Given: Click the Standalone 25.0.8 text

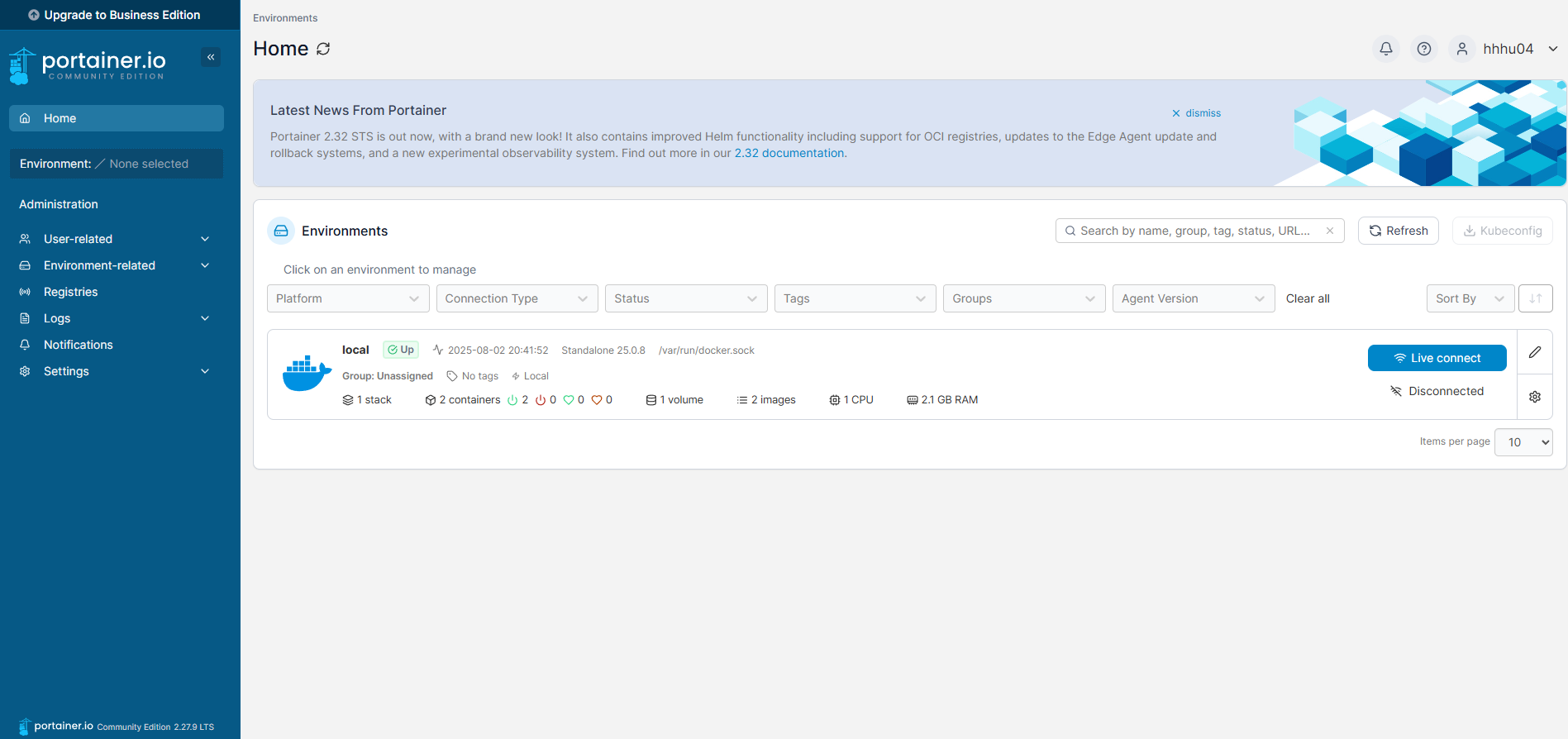Looking at the screenshot, I should tap(603, 350).
